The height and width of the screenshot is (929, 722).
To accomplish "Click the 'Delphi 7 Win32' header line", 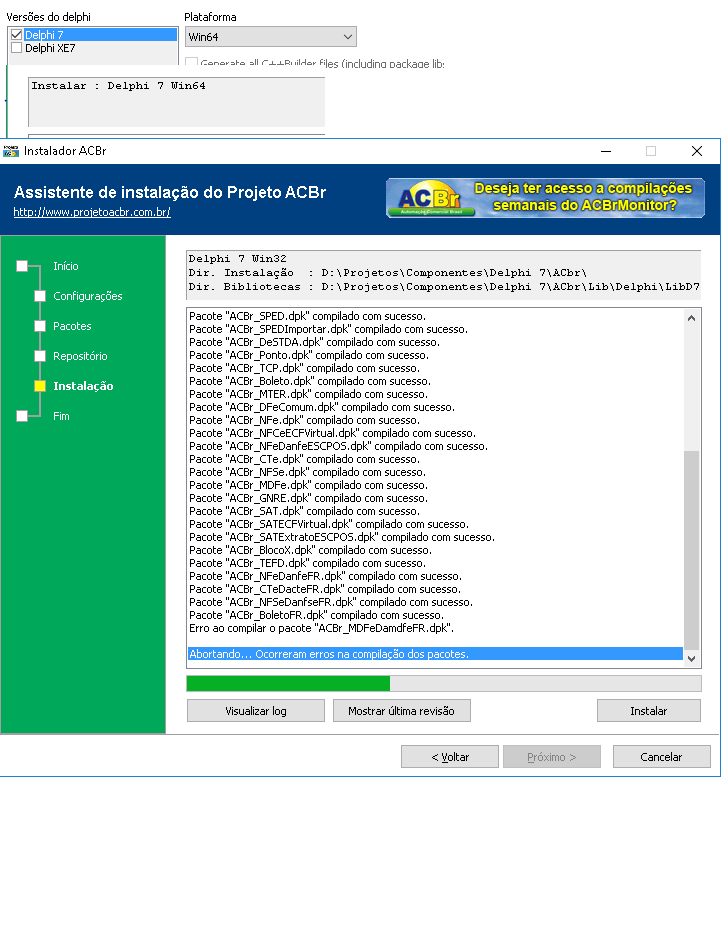I will [x=238, y=258].
